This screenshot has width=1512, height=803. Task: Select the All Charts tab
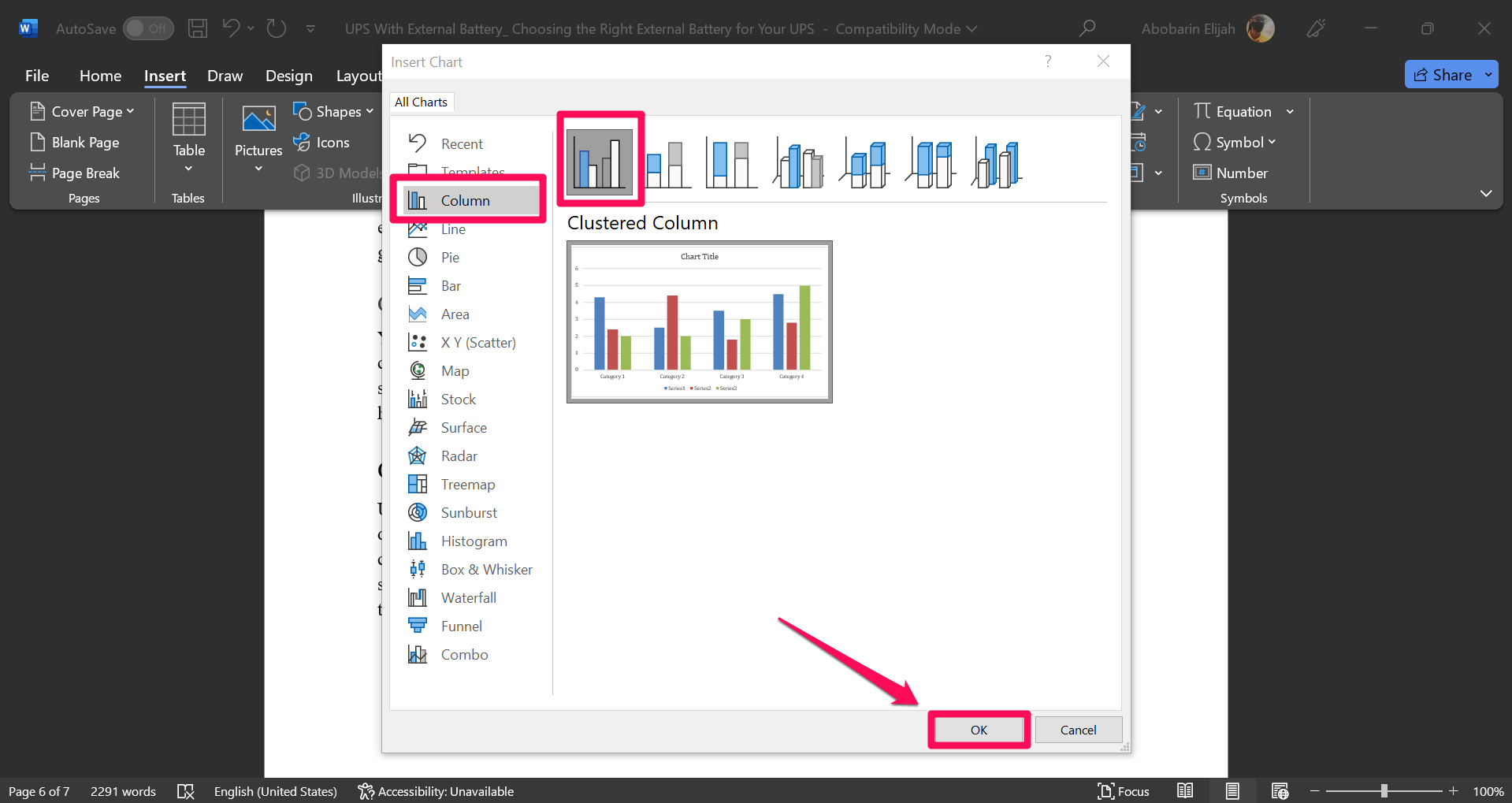(421, 102)
